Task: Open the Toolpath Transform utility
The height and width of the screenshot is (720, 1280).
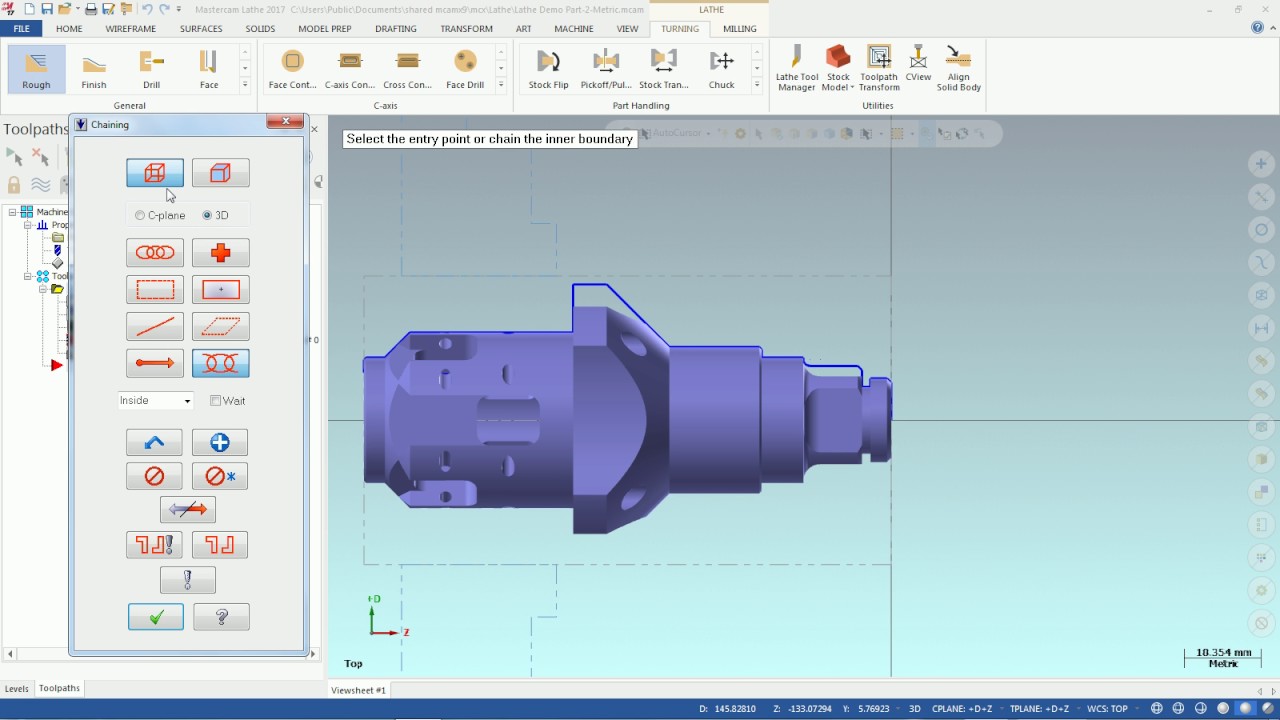Action: 879,68
